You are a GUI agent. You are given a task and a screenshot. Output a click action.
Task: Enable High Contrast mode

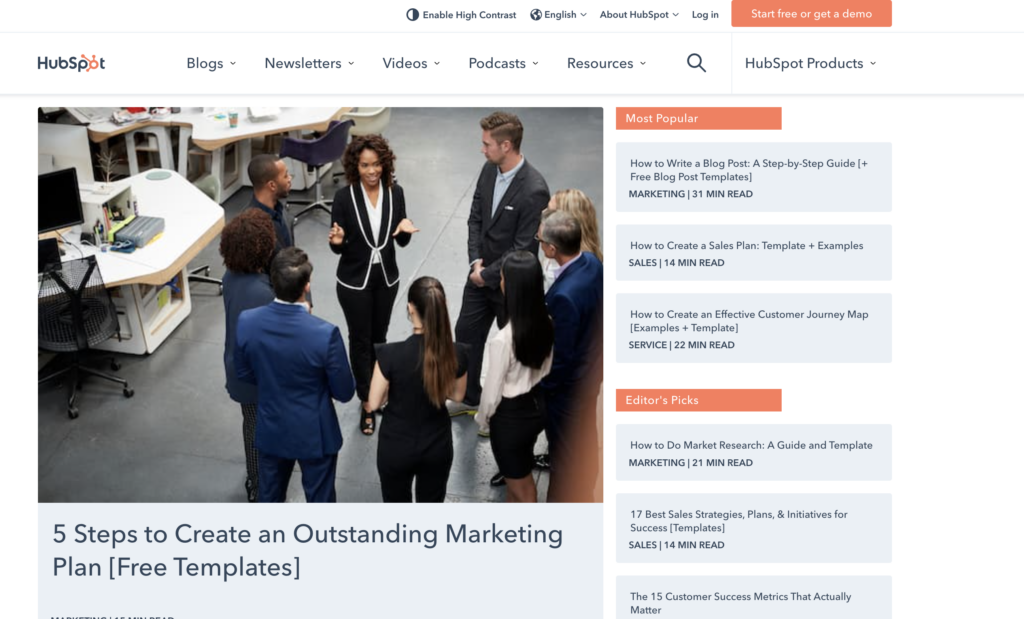461,14
